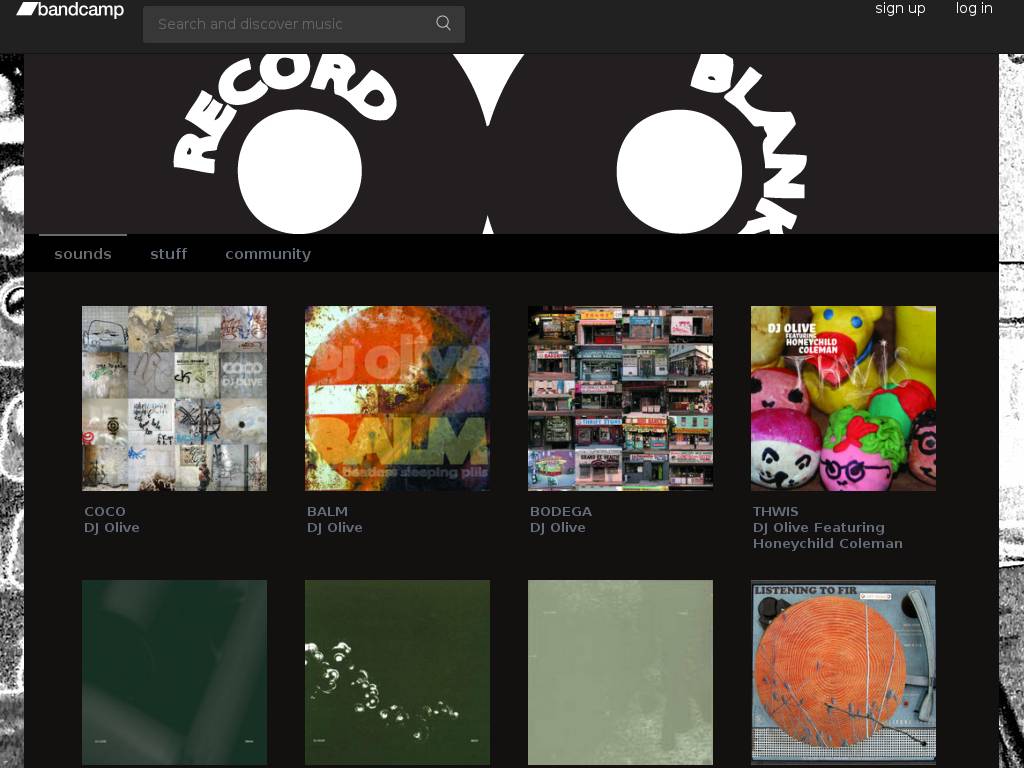Open the THWIS album cover
The image size is (1024, 768).
click(843, 398)
